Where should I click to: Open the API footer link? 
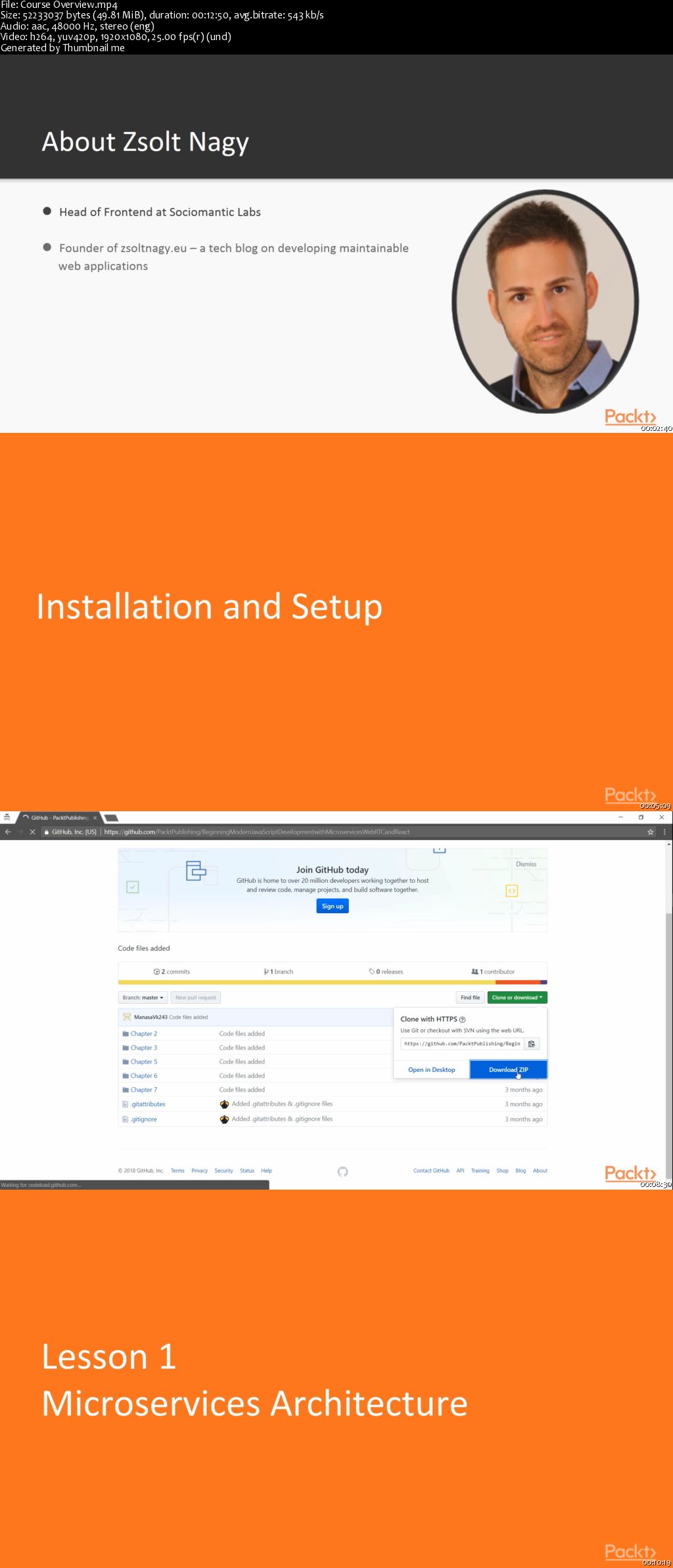pos(460,1171)
